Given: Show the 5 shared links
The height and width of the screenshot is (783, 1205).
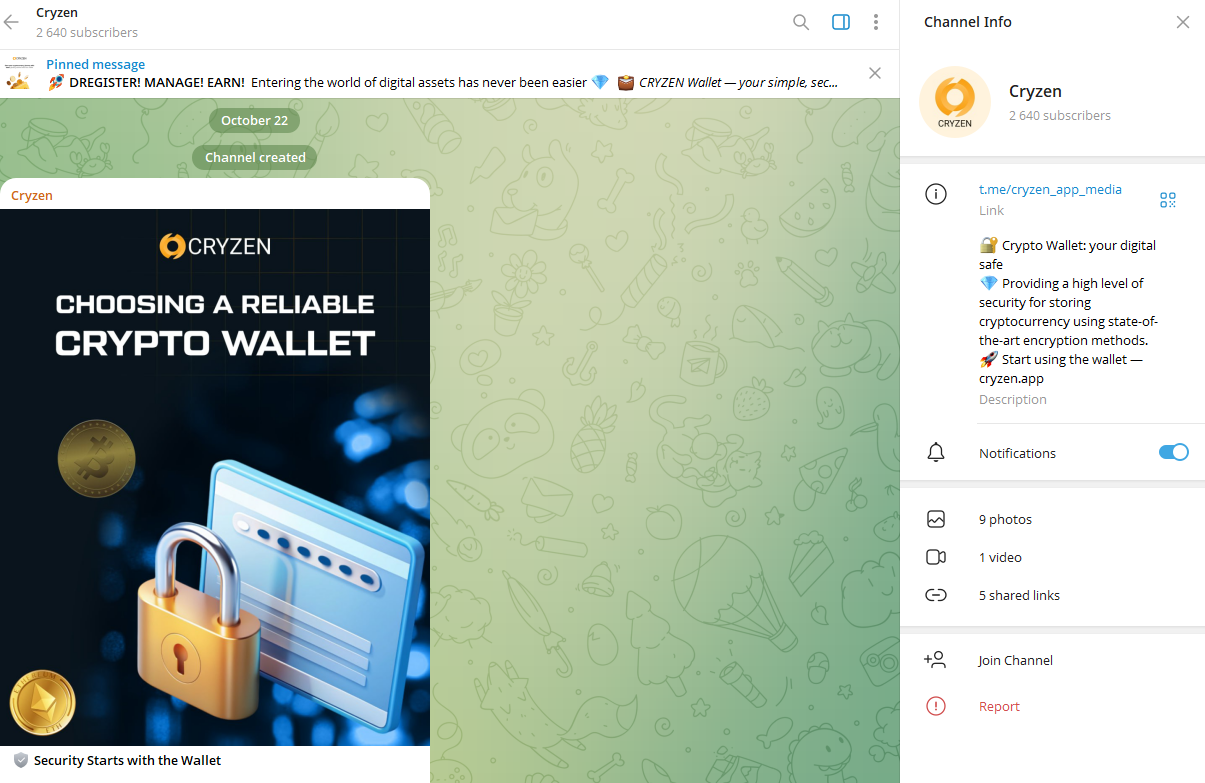Looking at the screenshot, I should 1019,595.
